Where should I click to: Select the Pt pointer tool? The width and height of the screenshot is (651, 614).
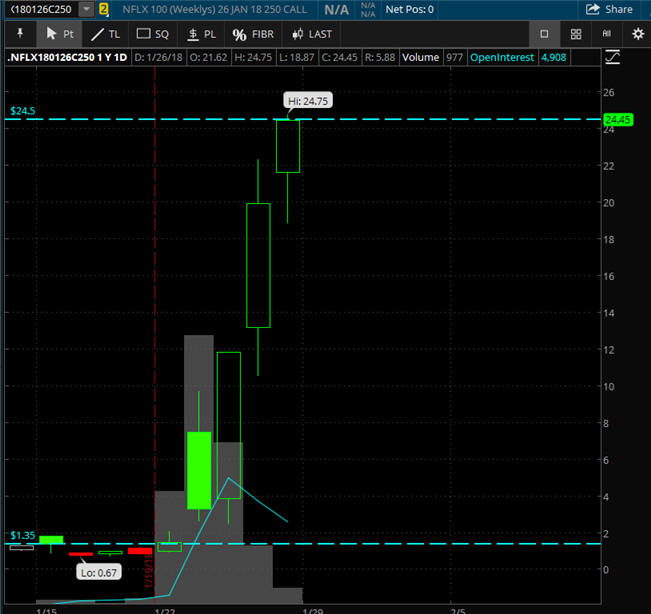pyautogui.click(x=60, y=34)
